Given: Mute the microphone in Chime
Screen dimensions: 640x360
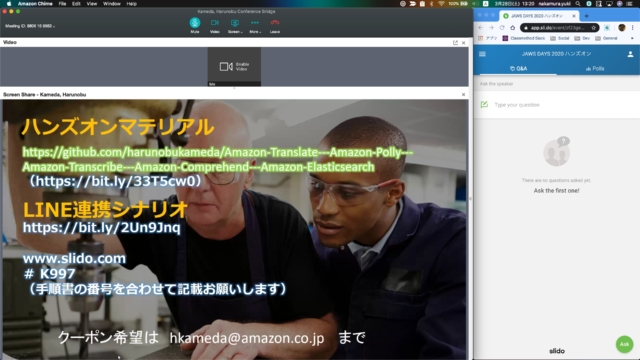Looking at the screenshot, I should tap(195, 25).
